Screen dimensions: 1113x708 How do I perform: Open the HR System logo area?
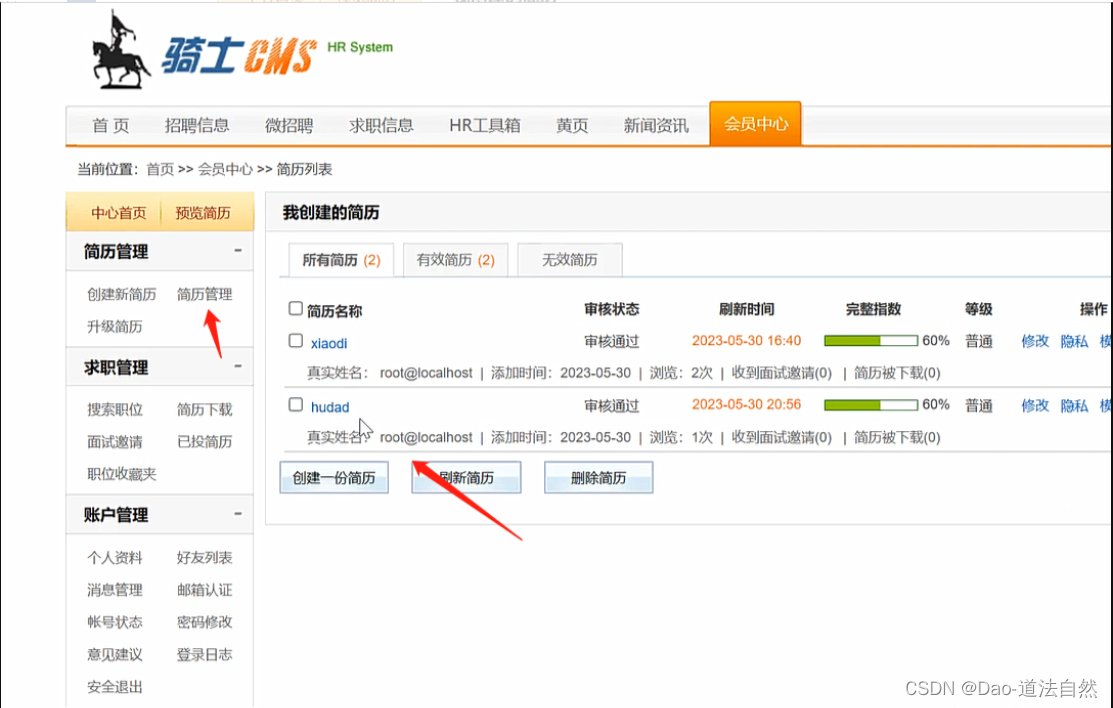[x=358, y=48]
